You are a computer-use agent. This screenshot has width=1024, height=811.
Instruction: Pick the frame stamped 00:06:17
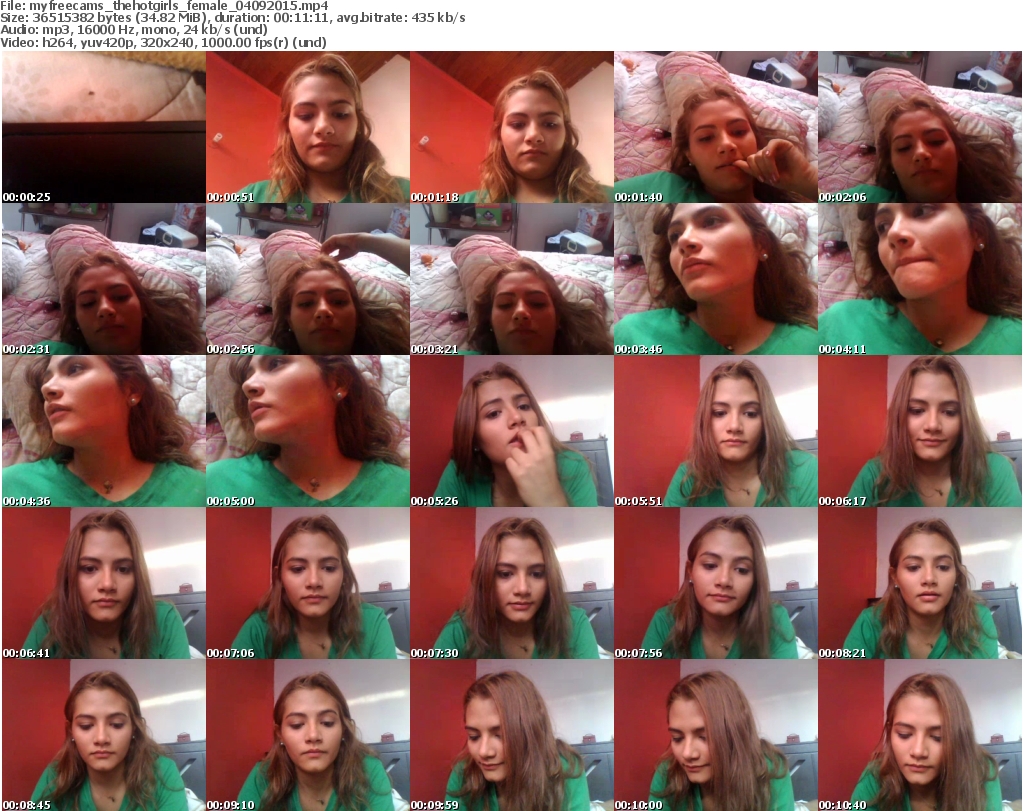[x=920, y=432]
